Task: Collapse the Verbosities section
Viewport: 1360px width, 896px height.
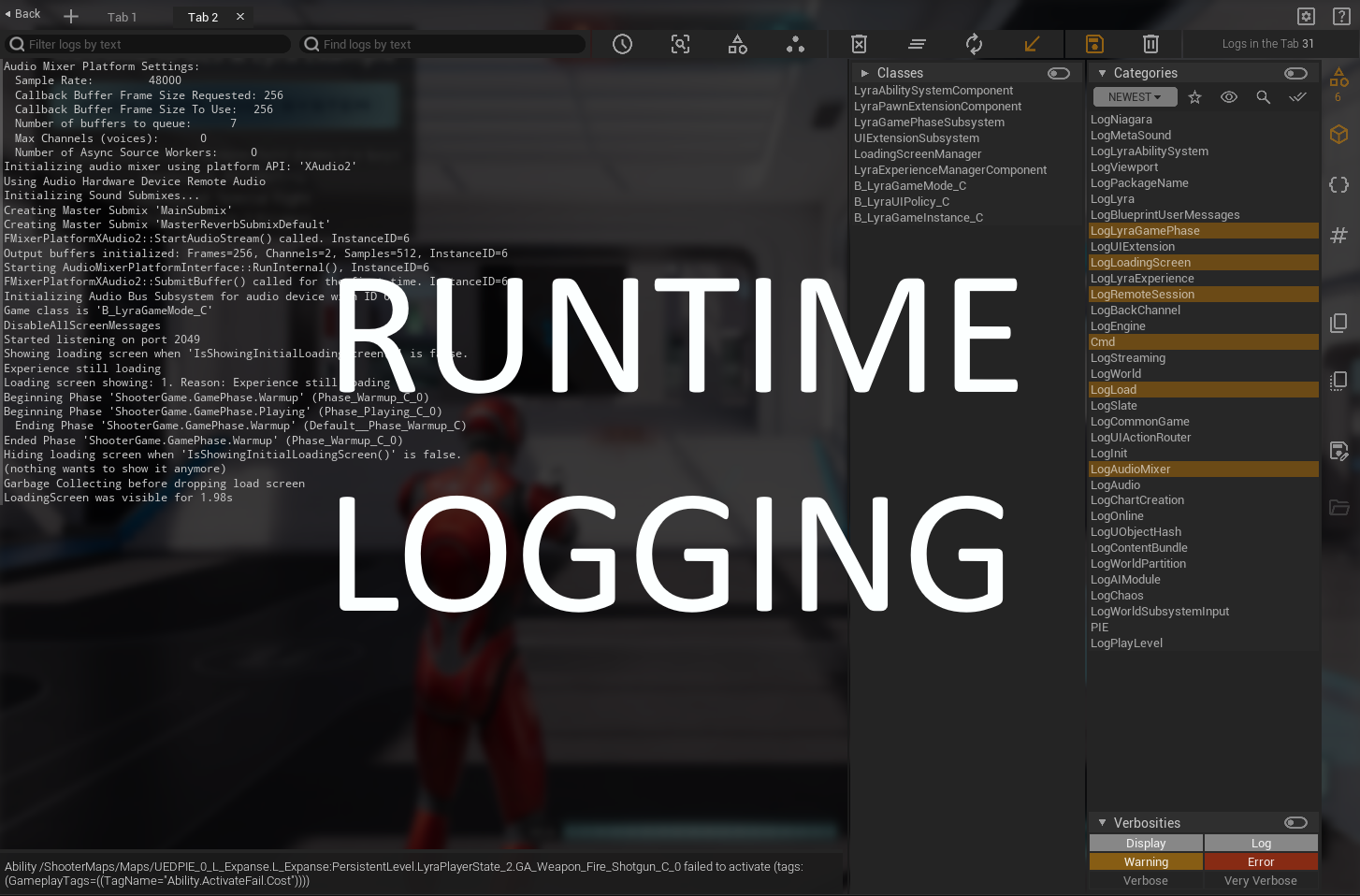Action: [x=1103, y=822]
